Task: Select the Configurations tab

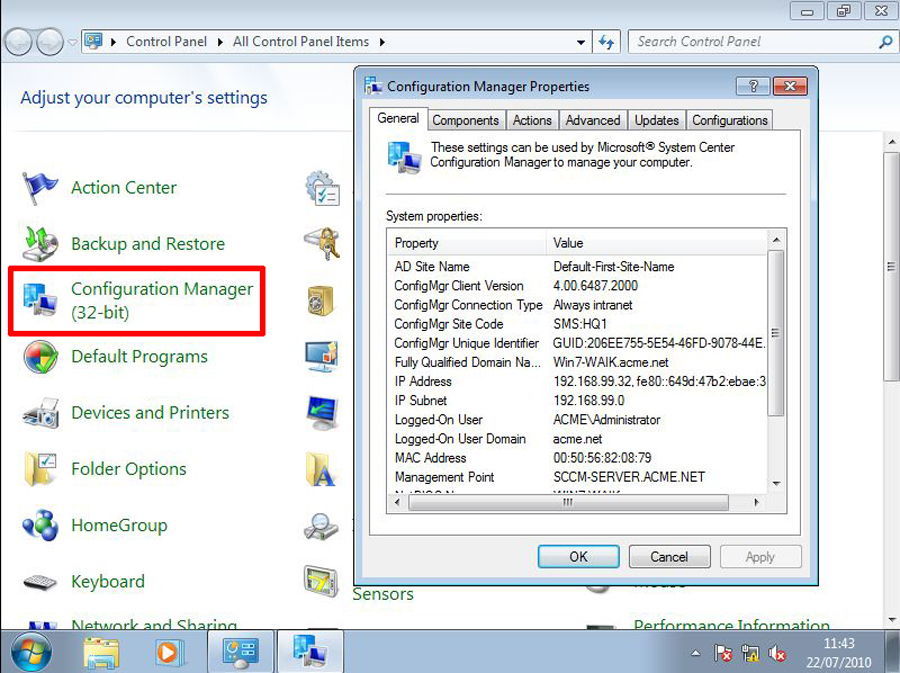Action: point(730,120)
